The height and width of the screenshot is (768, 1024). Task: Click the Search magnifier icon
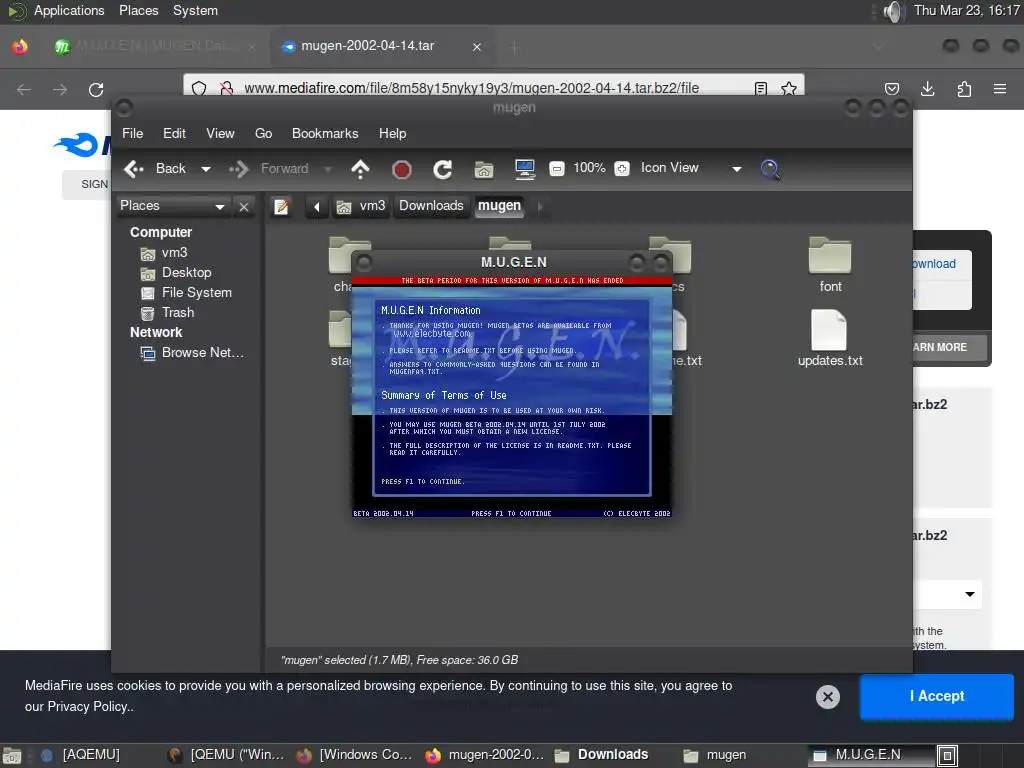(770, 169)
